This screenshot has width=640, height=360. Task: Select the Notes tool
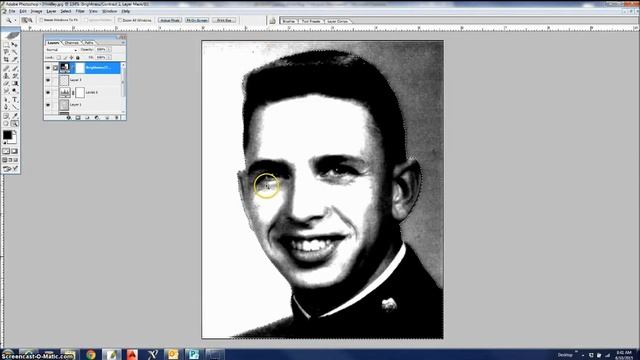pyautogui.click(x=6, y=116)
